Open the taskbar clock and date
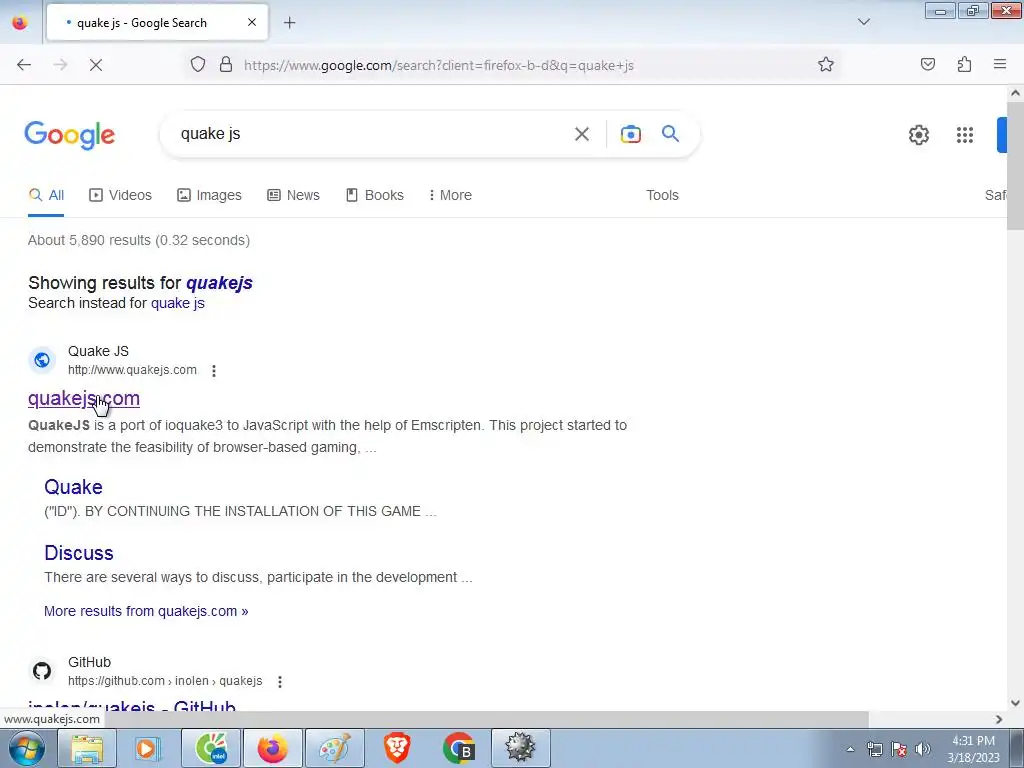1024x768 pixels. (973, 749)
